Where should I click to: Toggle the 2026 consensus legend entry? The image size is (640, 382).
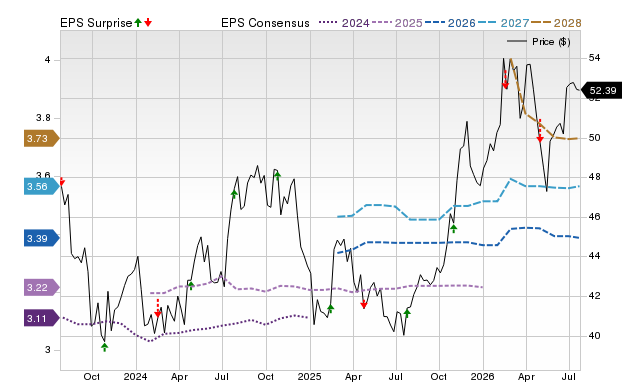(x=450, y=23)
